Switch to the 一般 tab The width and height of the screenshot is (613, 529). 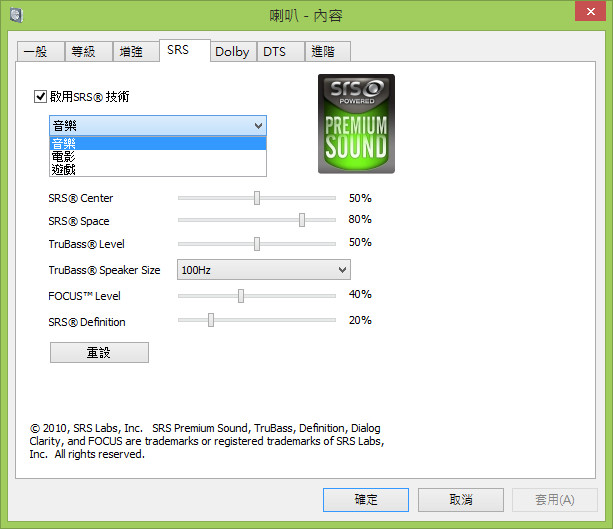point(41,52)
